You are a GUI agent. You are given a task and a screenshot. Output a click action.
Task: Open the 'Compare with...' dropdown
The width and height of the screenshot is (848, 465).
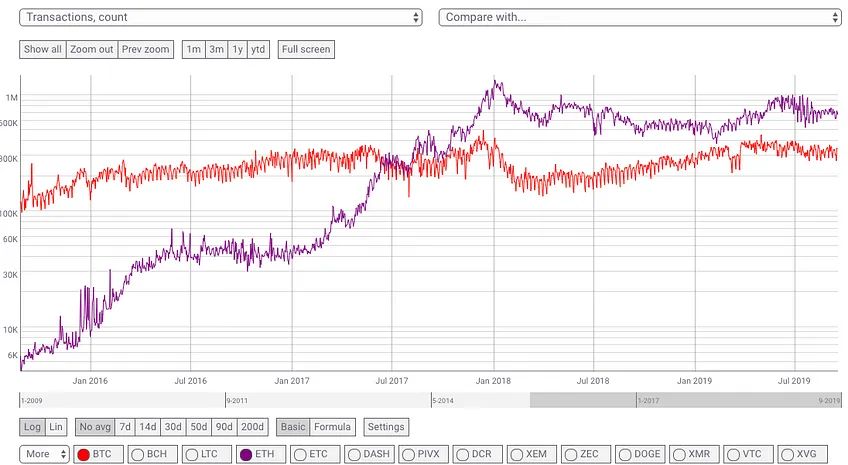[x=640, y=17]
